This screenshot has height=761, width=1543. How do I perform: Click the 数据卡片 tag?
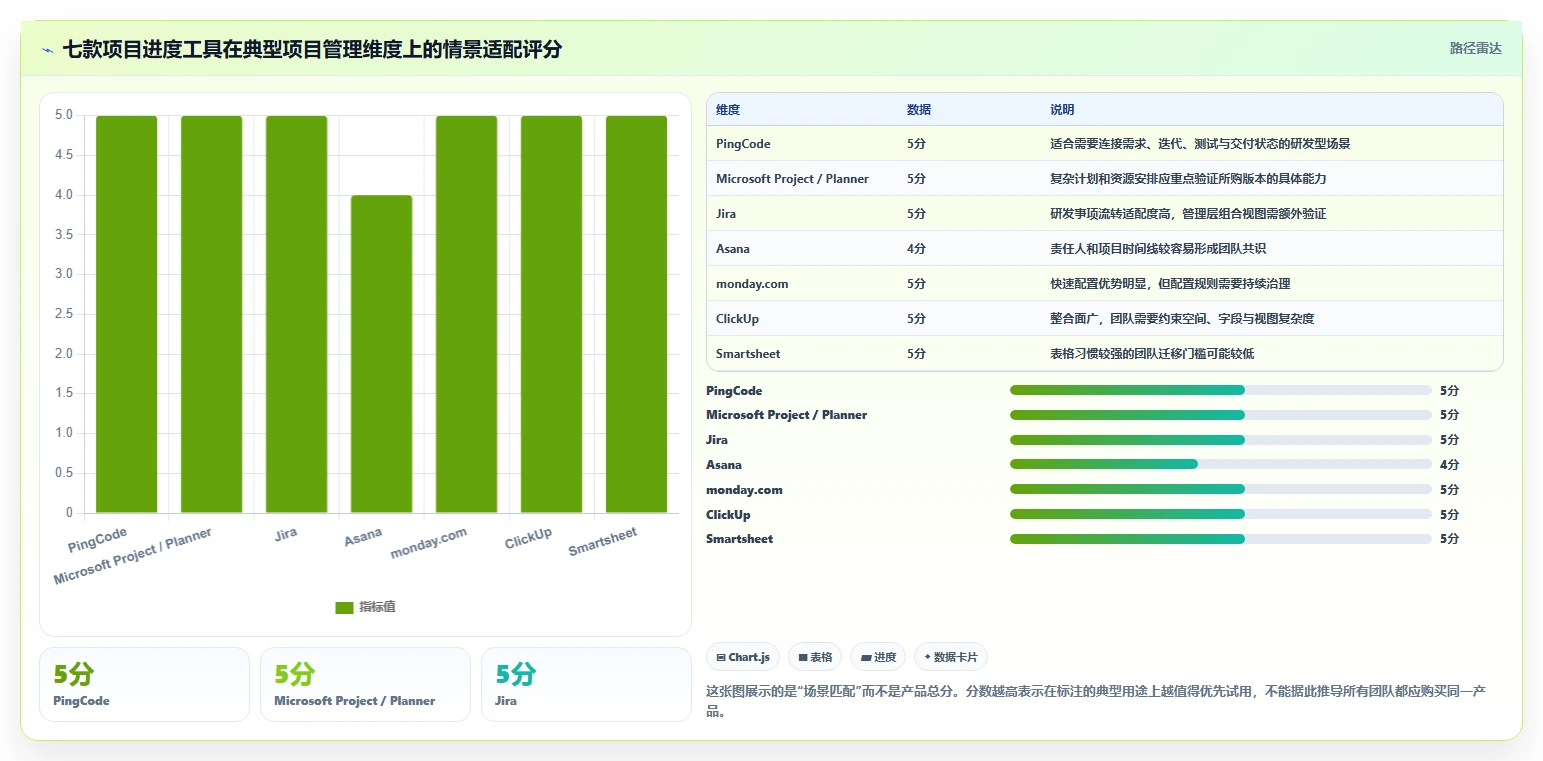pyautogui.click(x=950, y=657)
